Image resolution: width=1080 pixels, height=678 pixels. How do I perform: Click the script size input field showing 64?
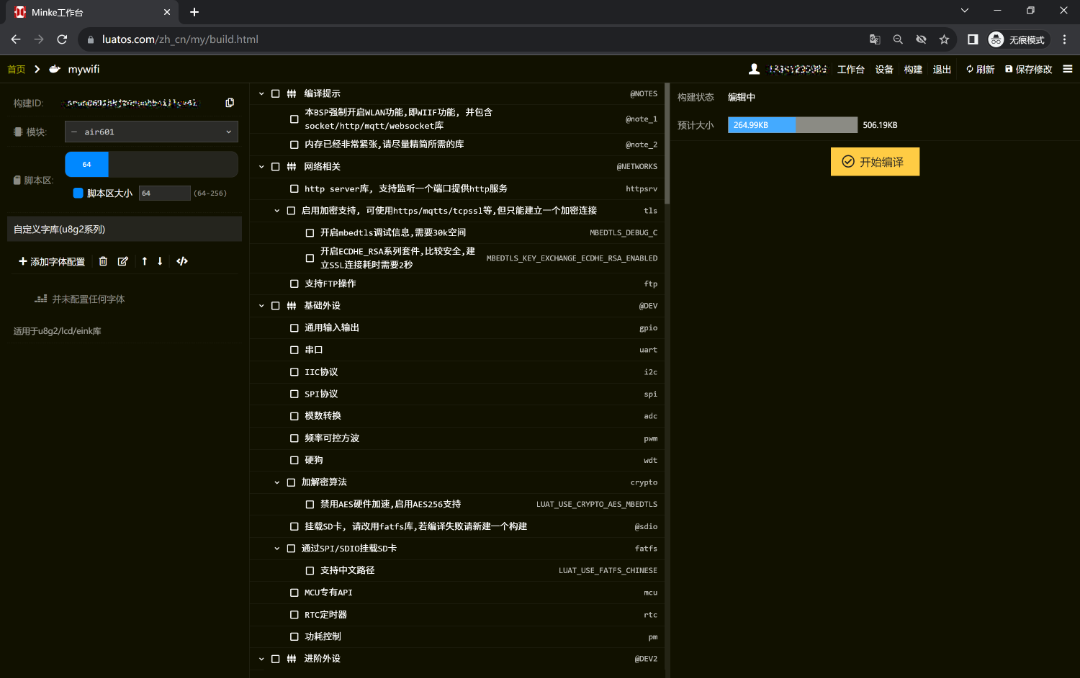(165, 193)
